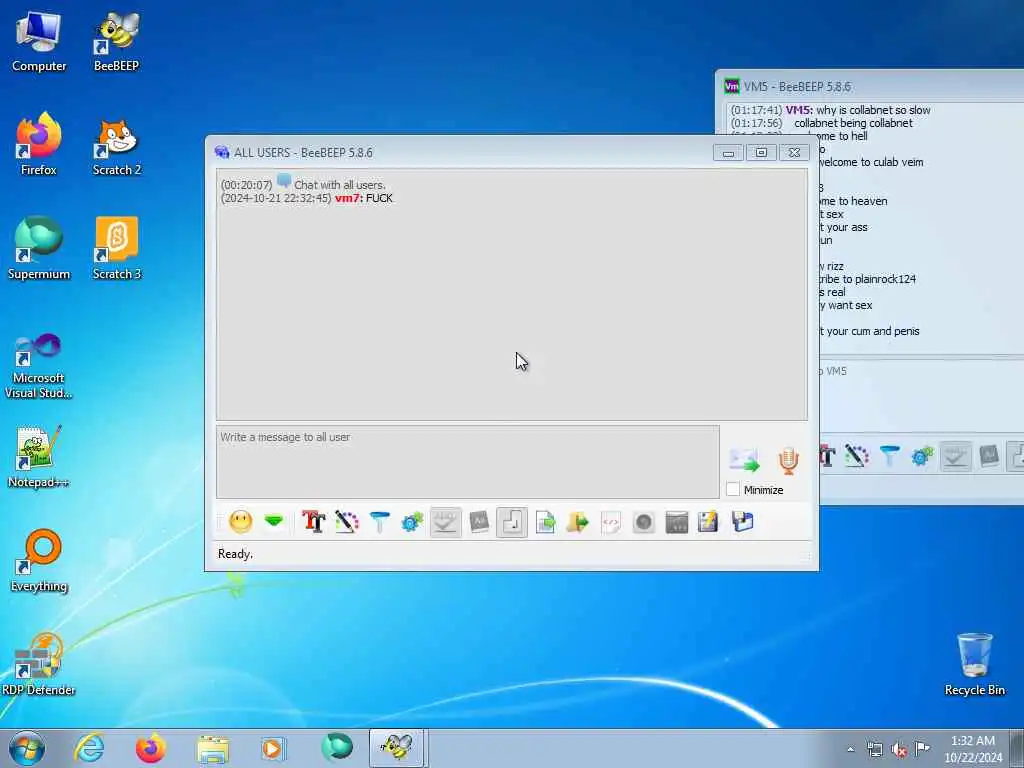Click the network tray icon
This screenshot has width=1024, height=768.
[x=874, y=749]
